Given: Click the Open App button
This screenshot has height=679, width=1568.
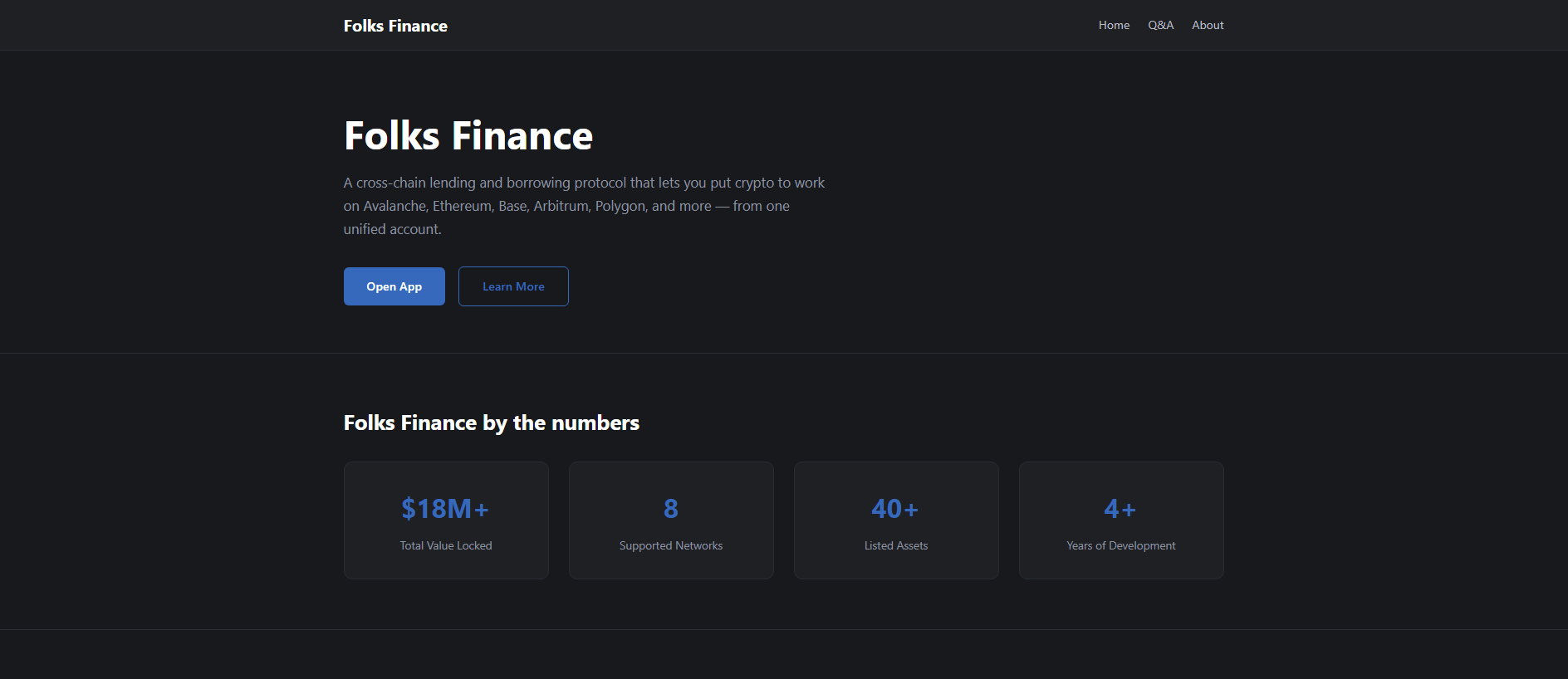Looking at the screenshot, I should 394,286.
